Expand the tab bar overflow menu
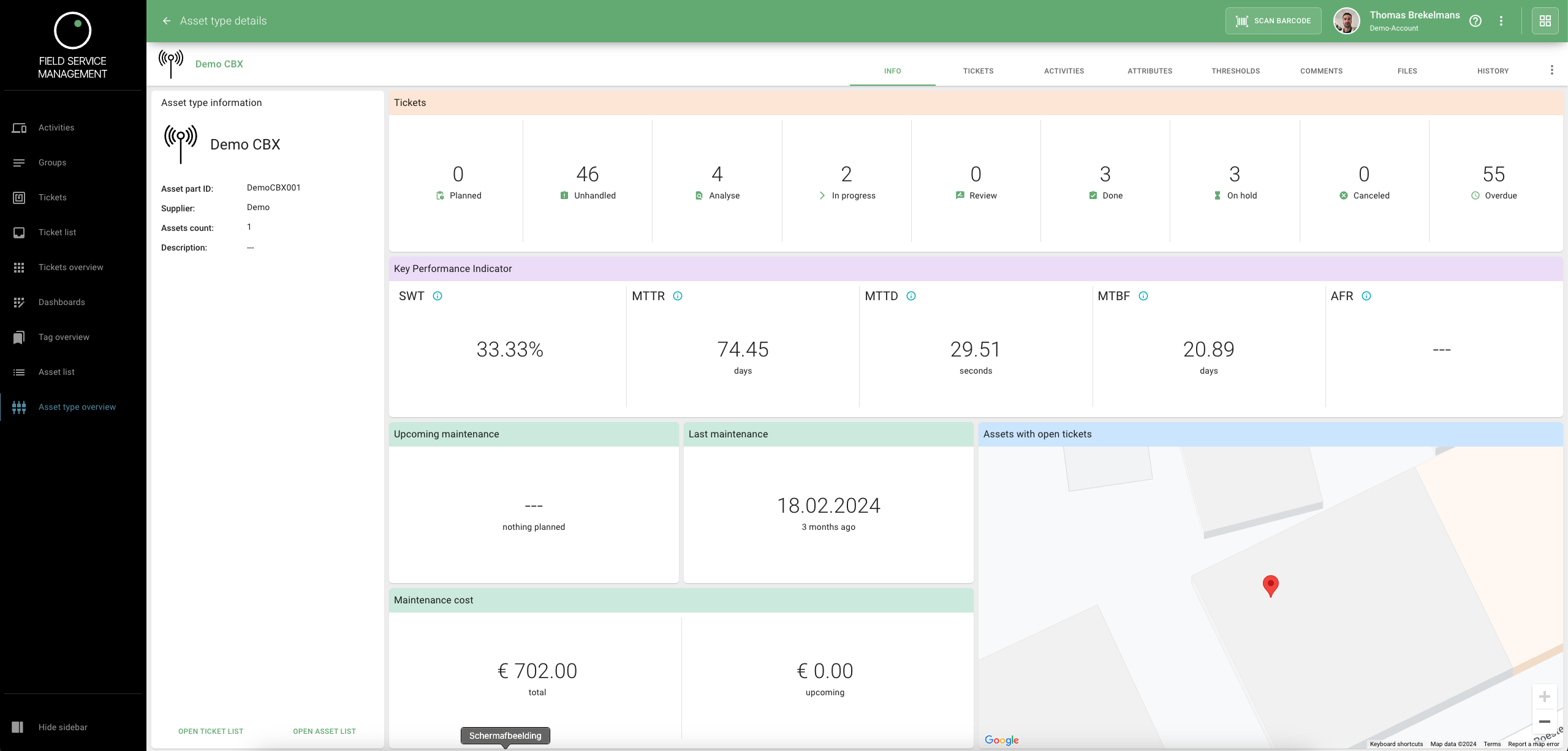Screen dimensions: 1568x751 click(x=1551, y=70)
